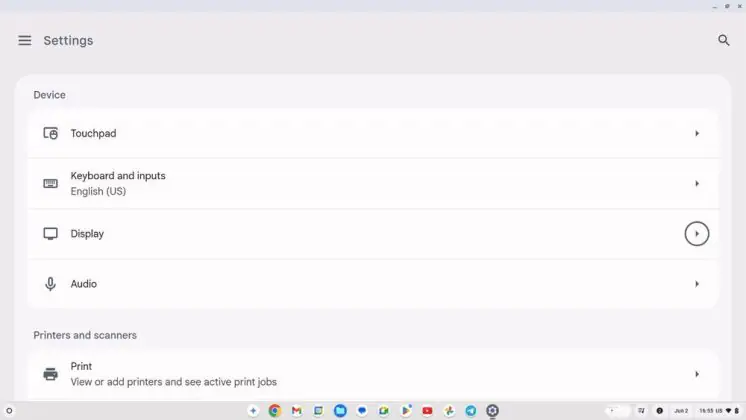Open the Display row
This screenshot has height=420, width=746.
point(373,234)
